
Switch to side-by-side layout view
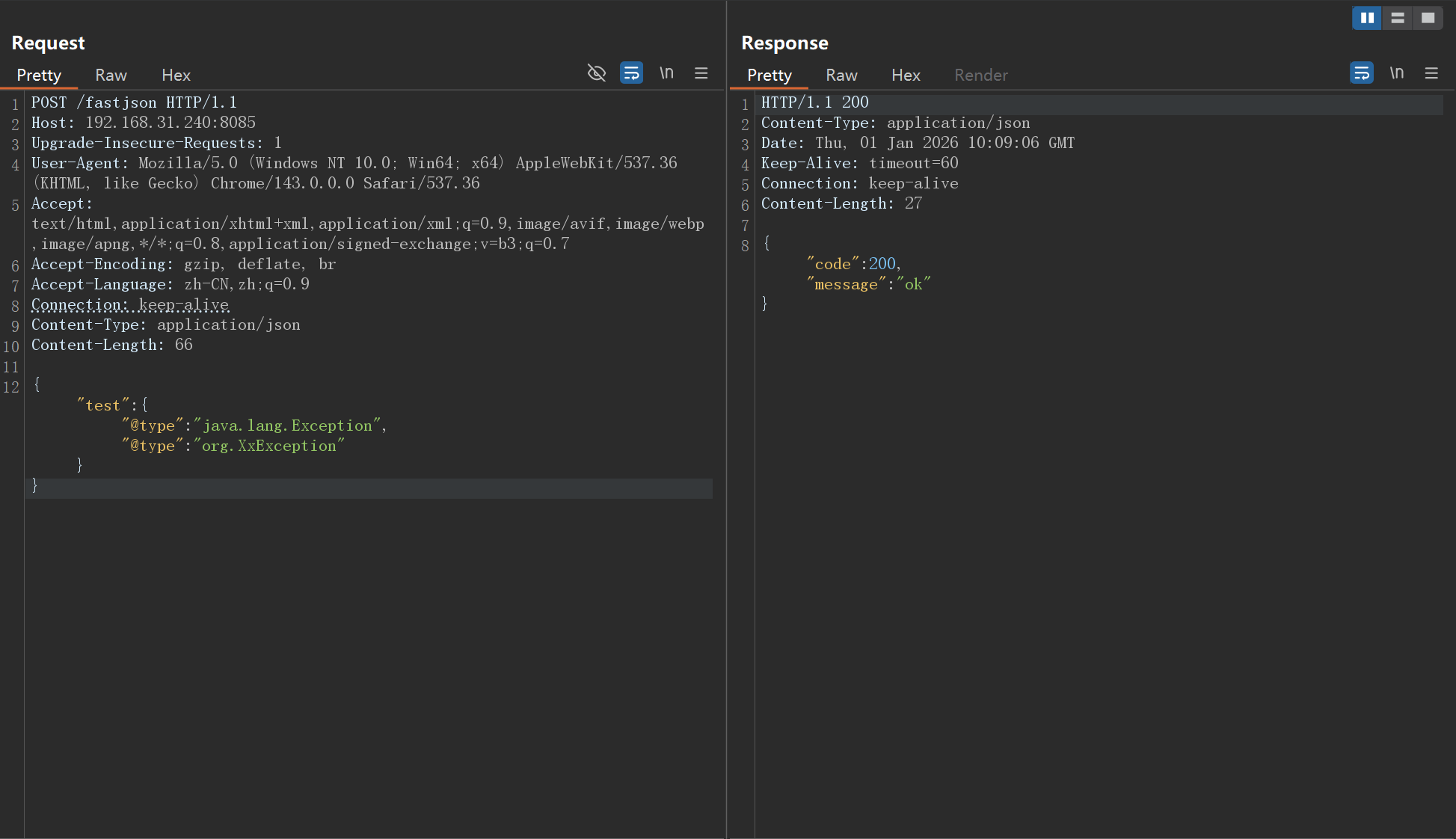pos(1367,18)
